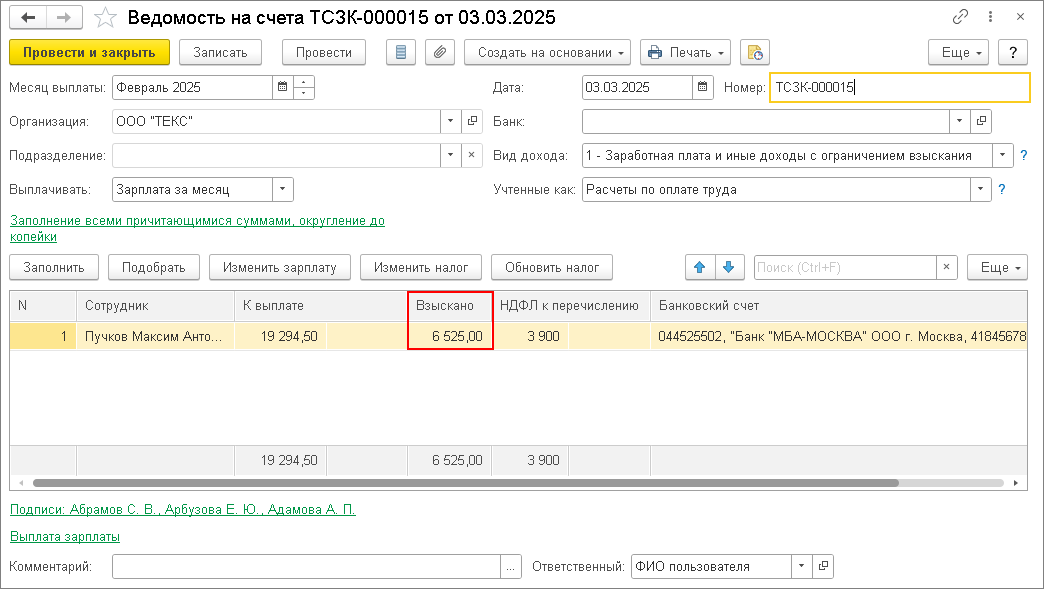This screenshot has width=1044, height=589.
Task: Open the table Еще menu
Action: tap(996, 267)
